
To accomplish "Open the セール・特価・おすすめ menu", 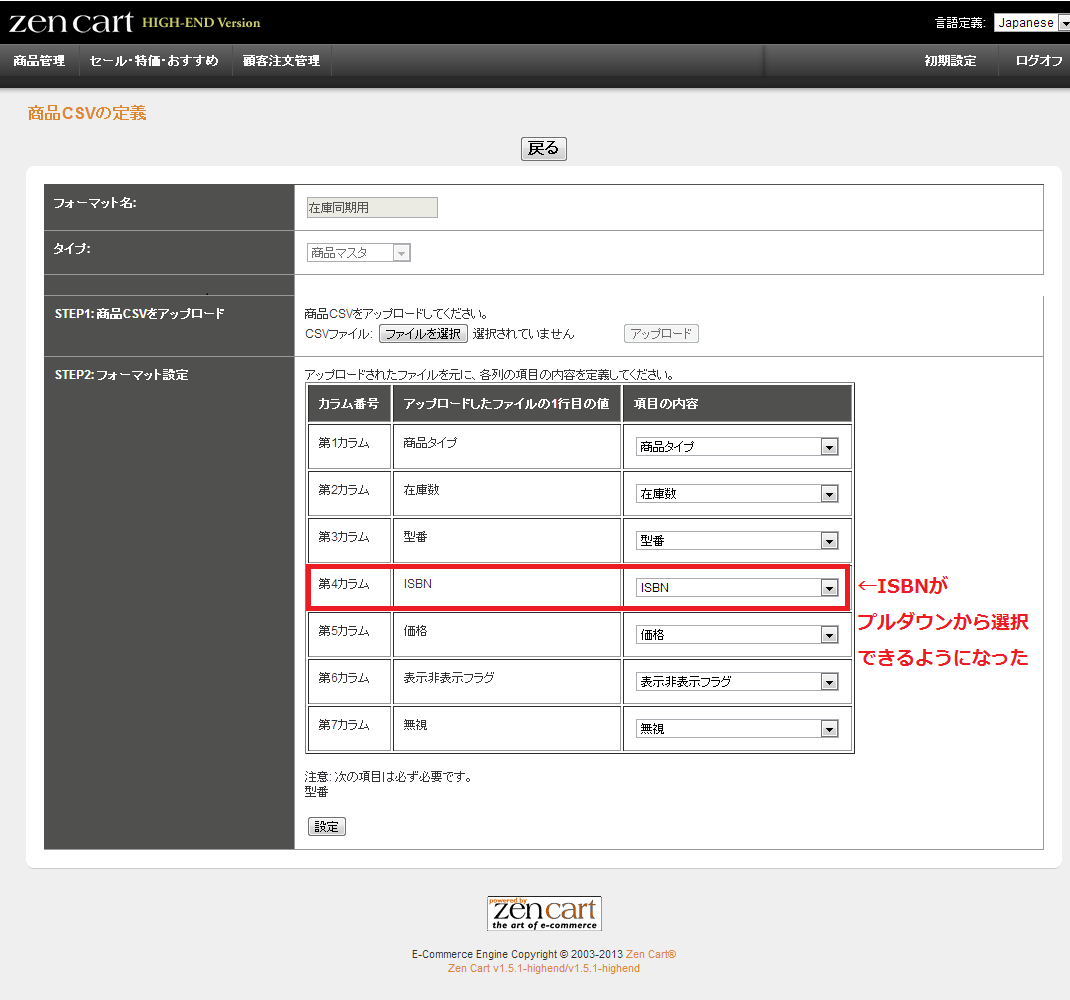I will click(x=154, y=61).
